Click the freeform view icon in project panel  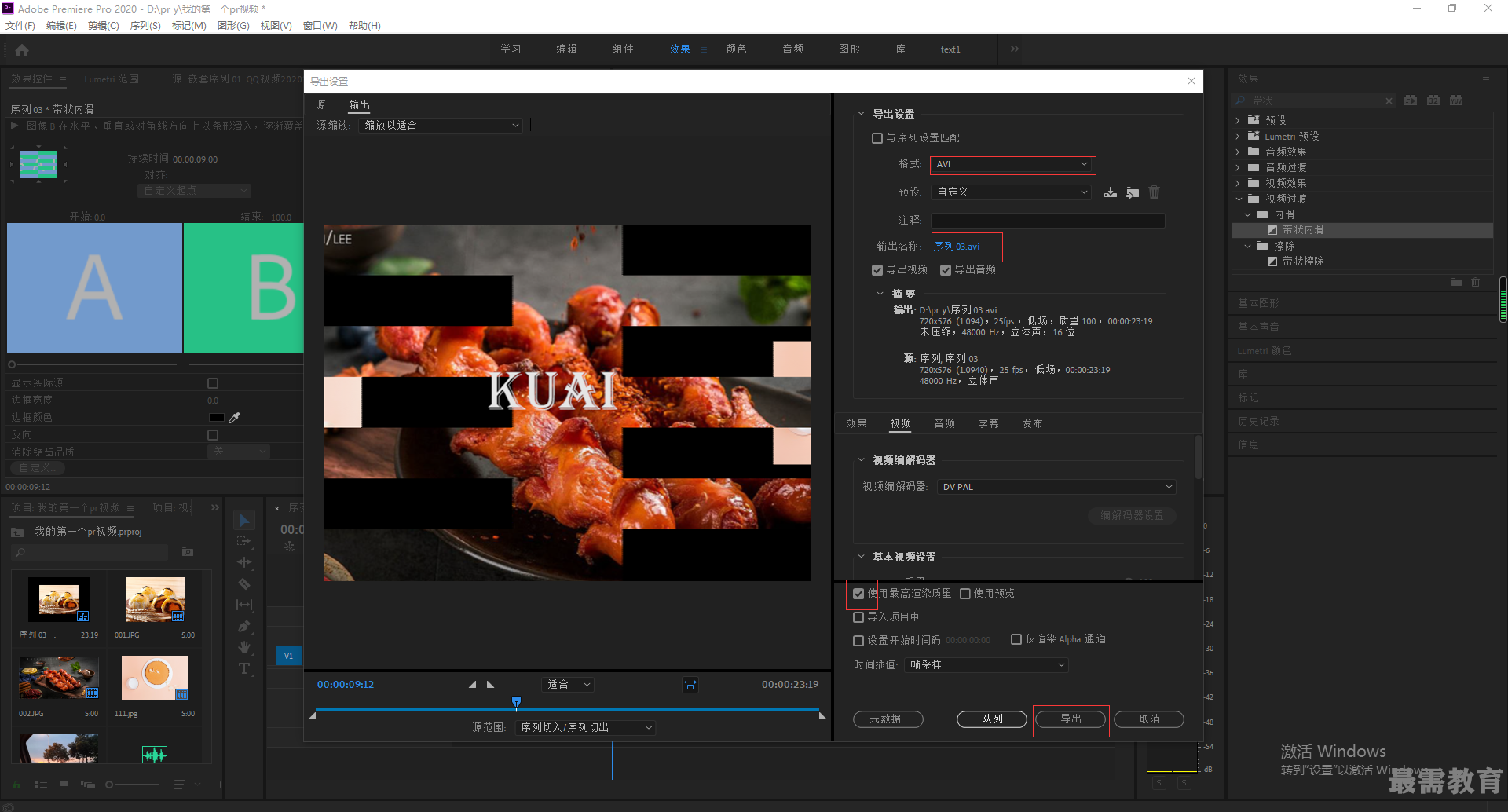[x=88, y=785]
